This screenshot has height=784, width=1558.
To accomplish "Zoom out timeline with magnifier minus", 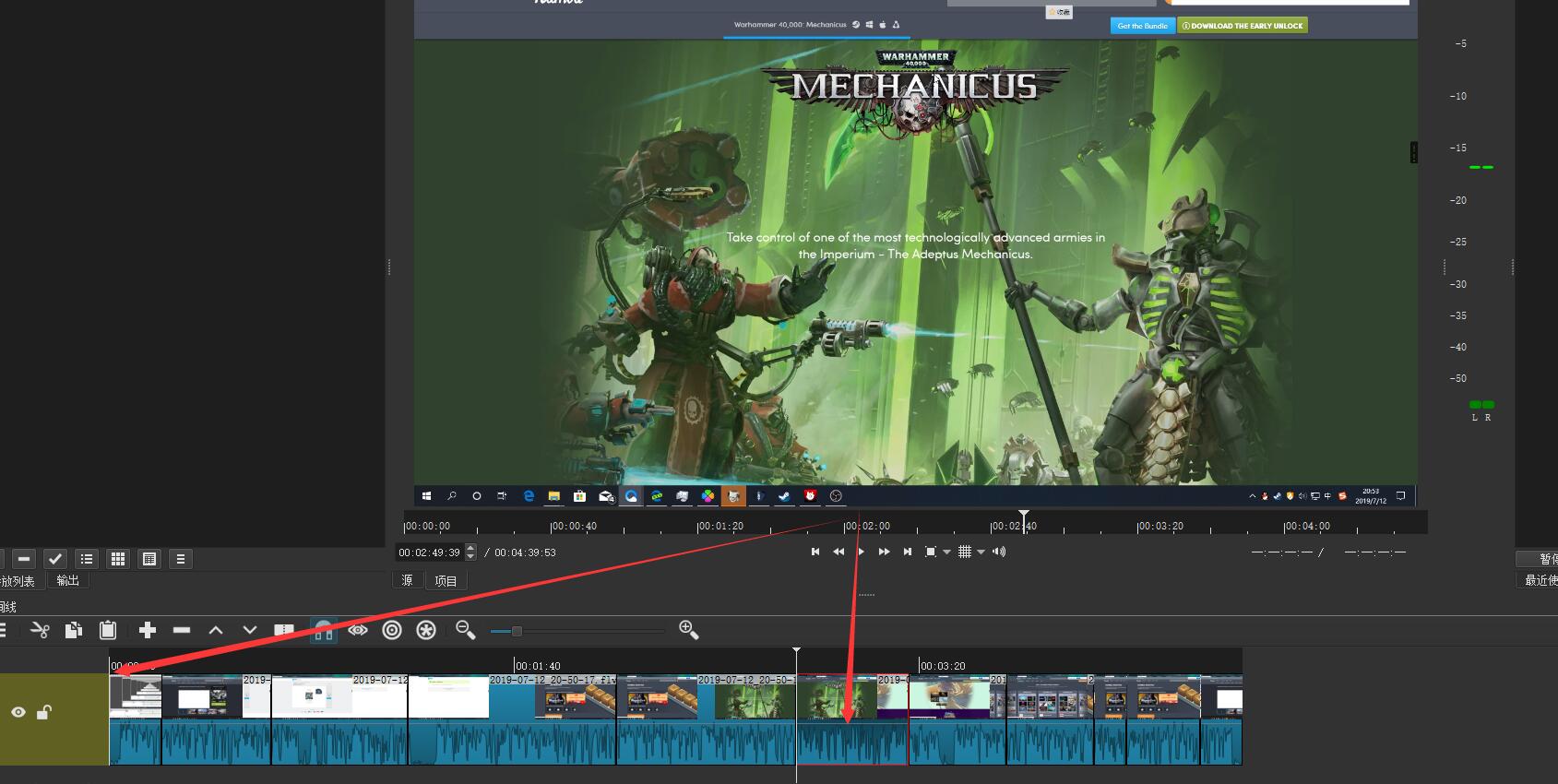I will (466, 630).
